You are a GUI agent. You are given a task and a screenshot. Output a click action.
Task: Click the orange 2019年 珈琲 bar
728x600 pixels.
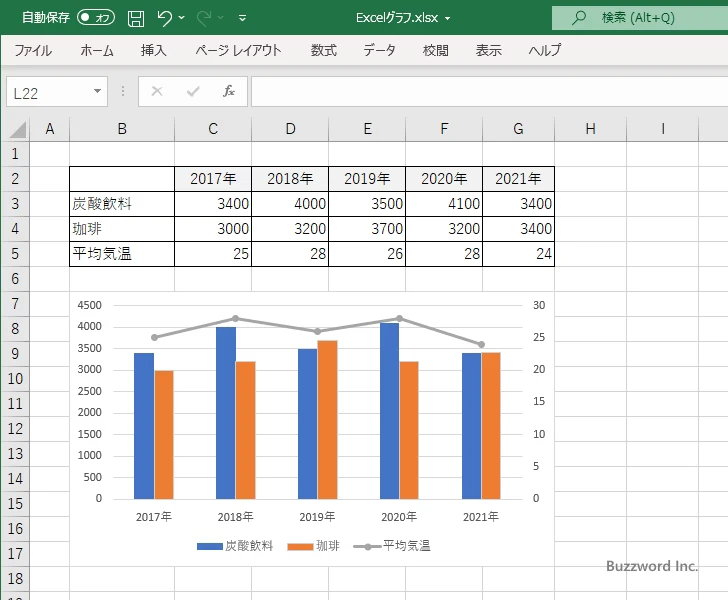[x=327, y=420]
